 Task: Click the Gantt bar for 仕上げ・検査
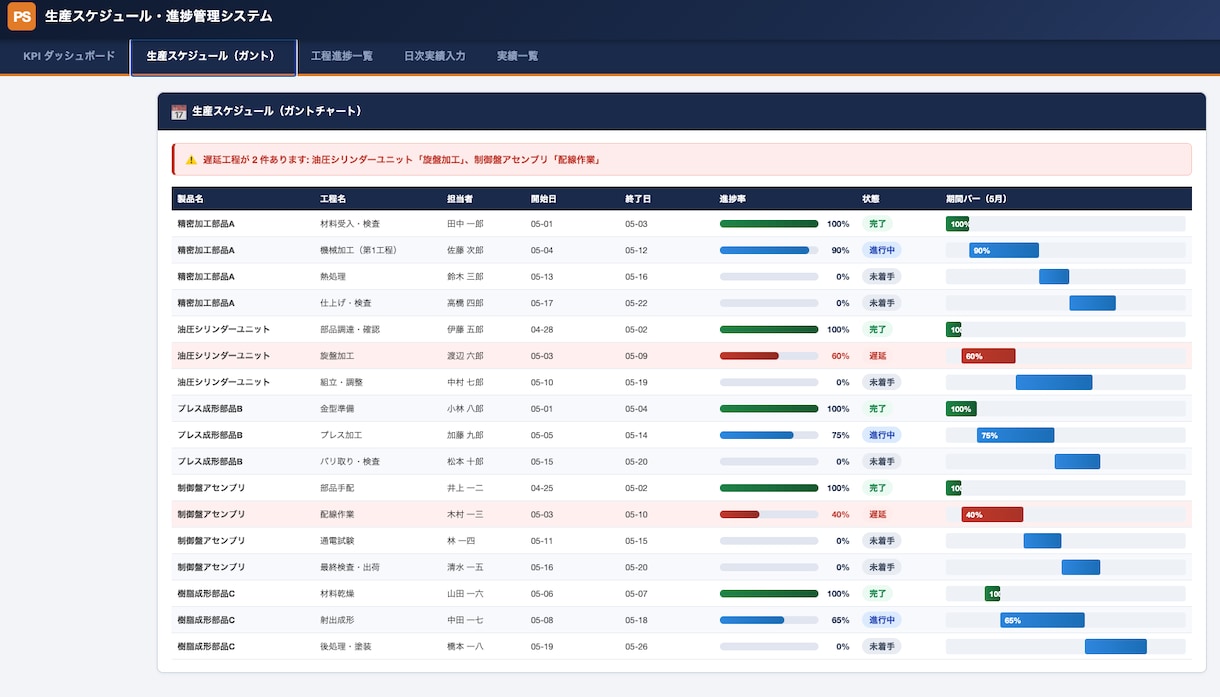tap(1093, 303)
